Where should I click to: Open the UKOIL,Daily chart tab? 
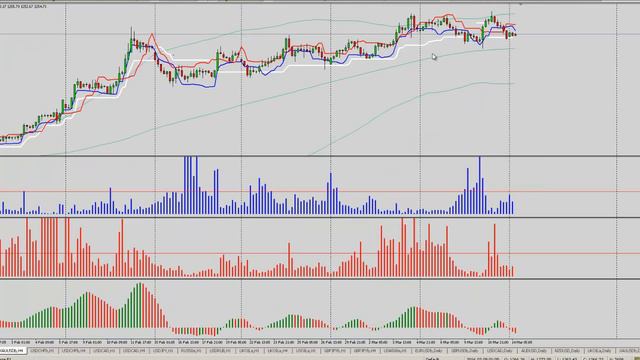coord(600,351)
